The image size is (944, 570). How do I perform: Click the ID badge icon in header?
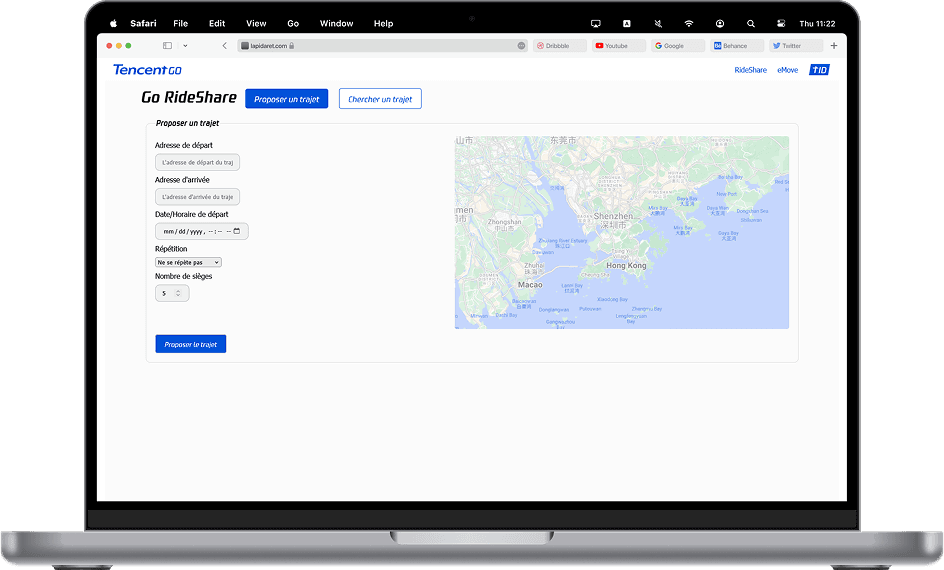click(819, 70)
